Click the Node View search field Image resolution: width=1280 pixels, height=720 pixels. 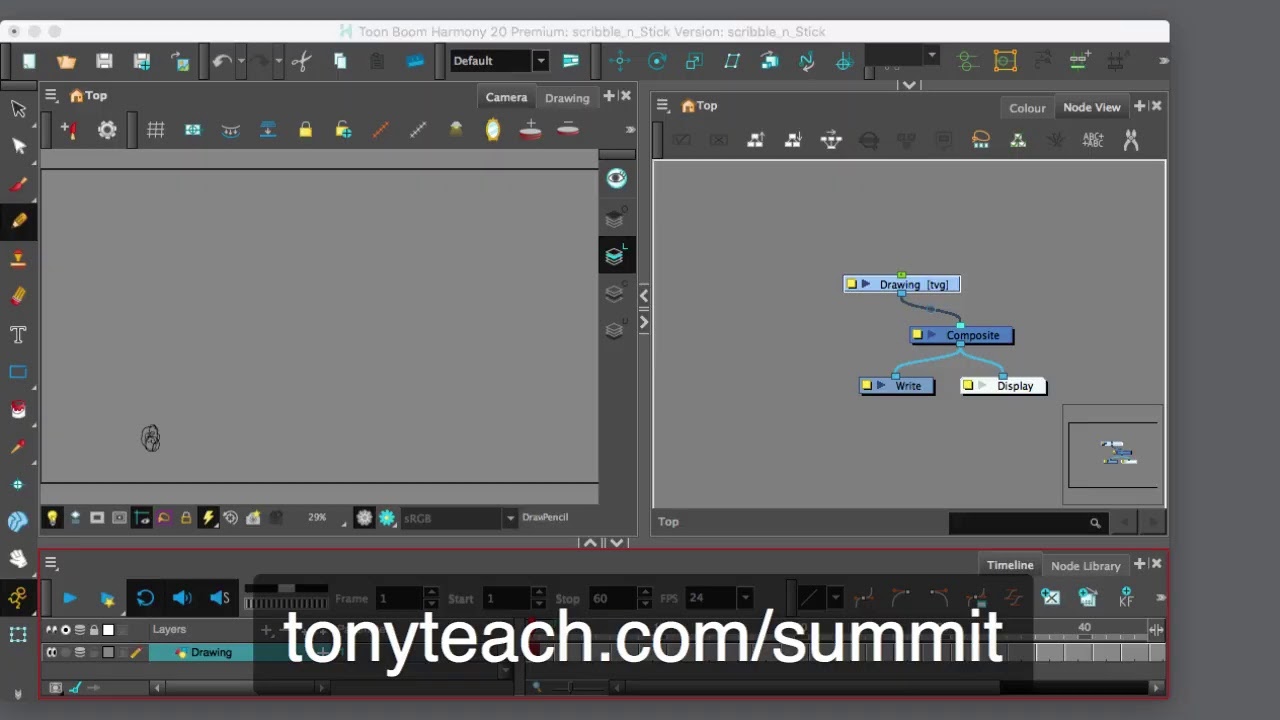point(1027,522)
